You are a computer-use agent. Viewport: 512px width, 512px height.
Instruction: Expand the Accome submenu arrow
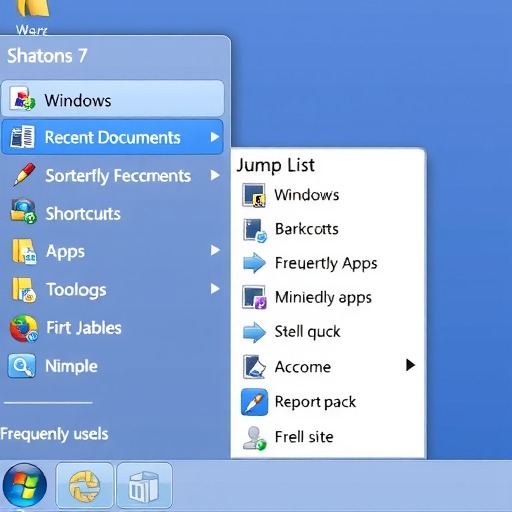point(410,365)
